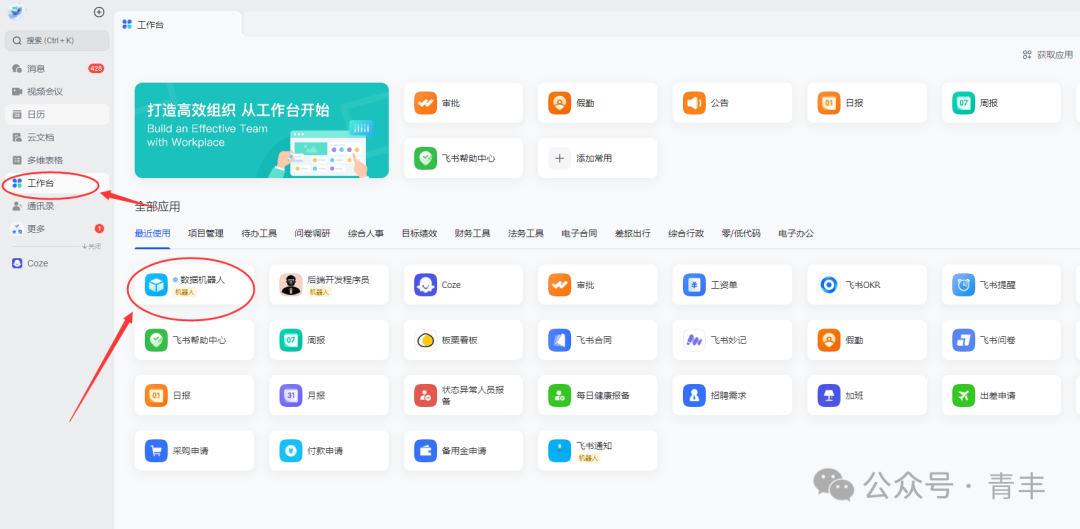
Task: Open the 备用金申请 app
Action: (464, 450)
